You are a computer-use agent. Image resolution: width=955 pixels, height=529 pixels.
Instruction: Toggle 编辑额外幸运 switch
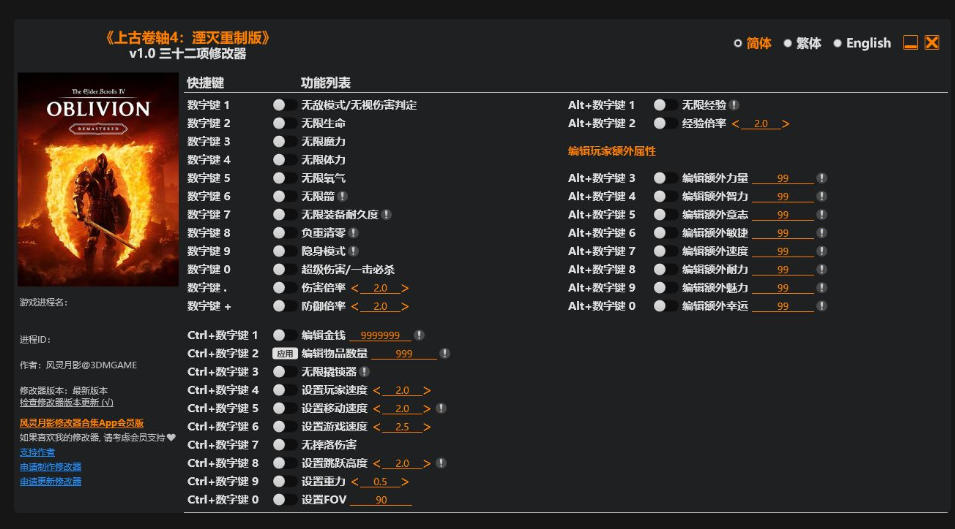point(664,306)
